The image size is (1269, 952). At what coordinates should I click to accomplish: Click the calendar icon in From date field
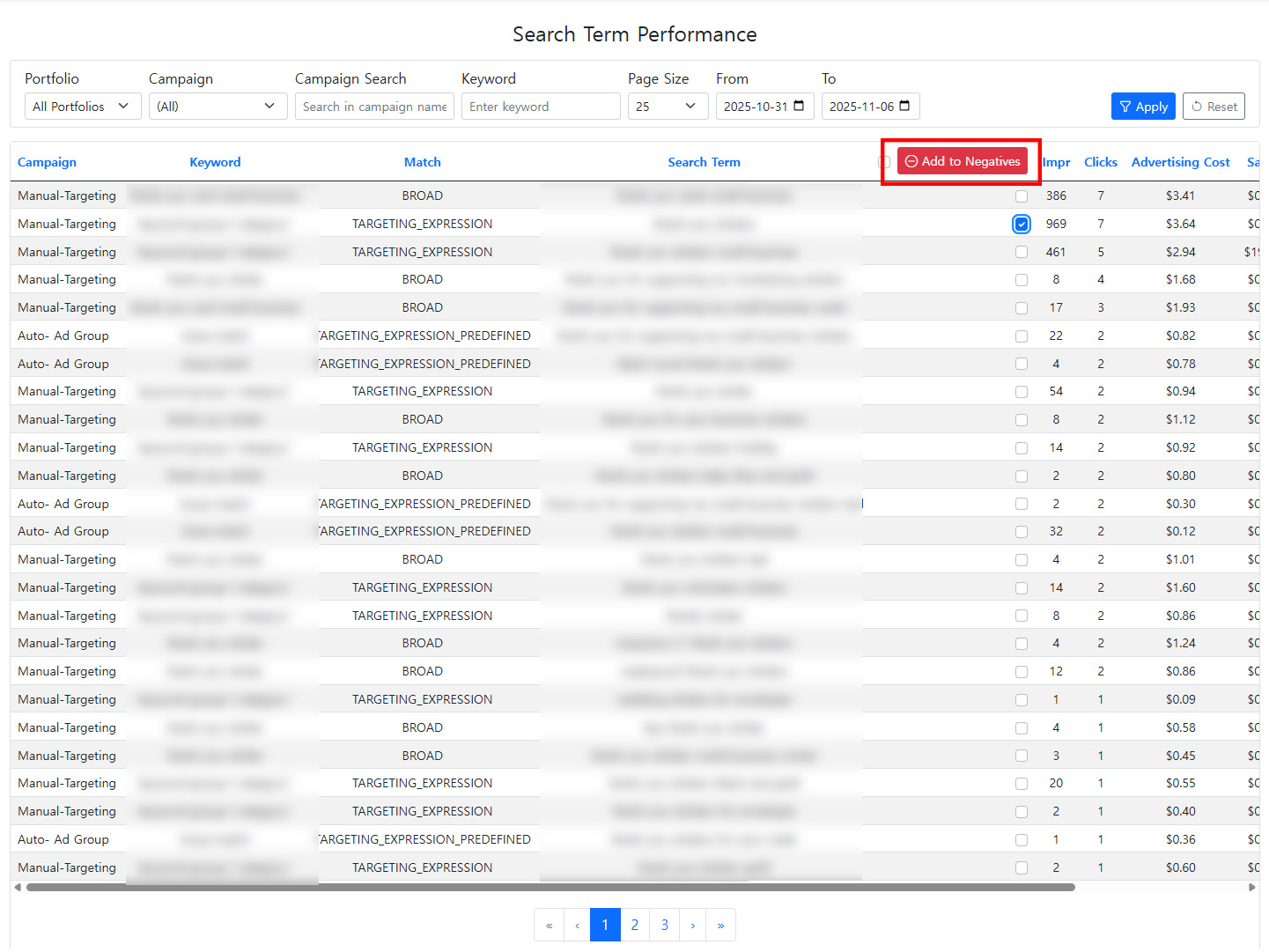pos(799,106)
